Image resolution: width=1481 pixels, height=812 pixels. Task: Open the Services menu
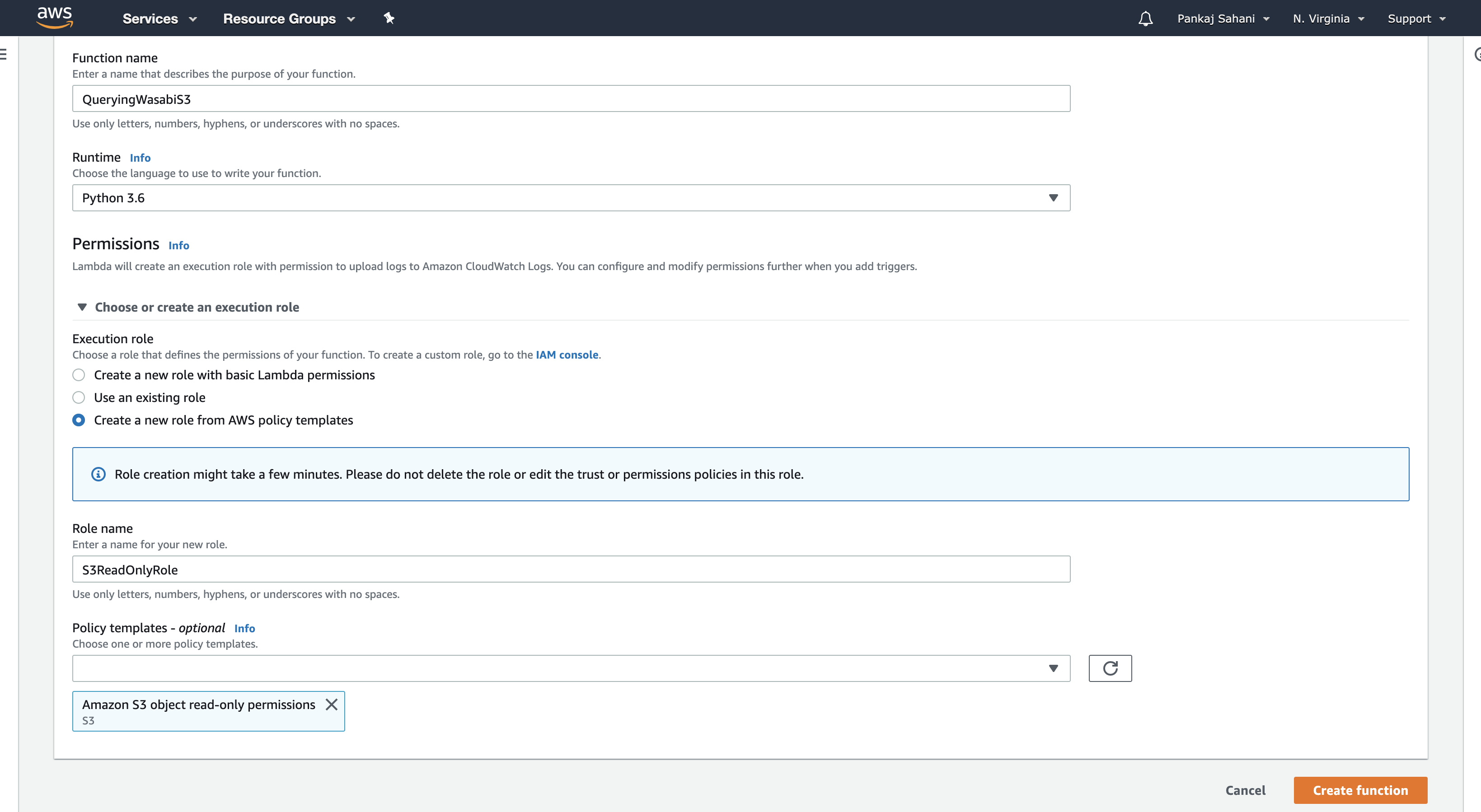(159, 19)
